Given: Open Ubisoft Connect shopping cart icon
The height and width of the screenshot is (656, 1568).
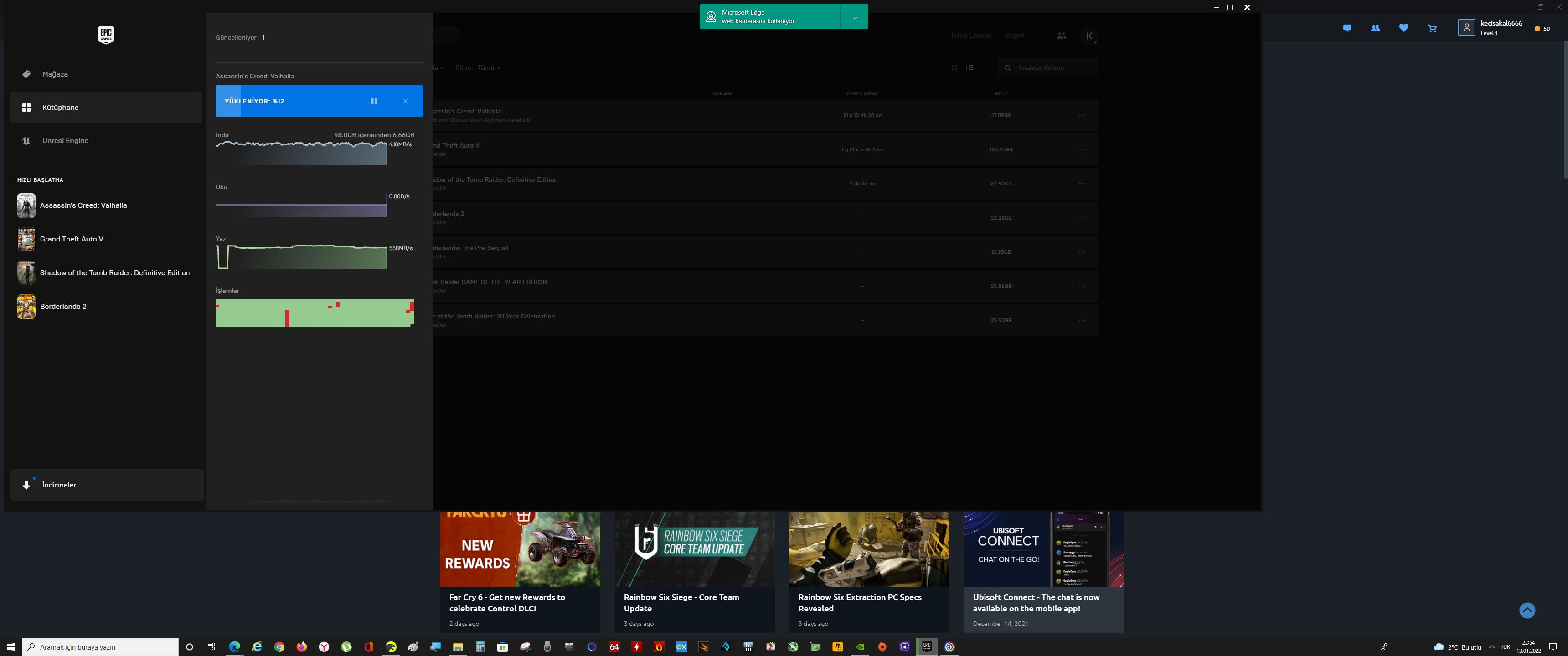Looking at the screenshot, I should point(1432,28).
